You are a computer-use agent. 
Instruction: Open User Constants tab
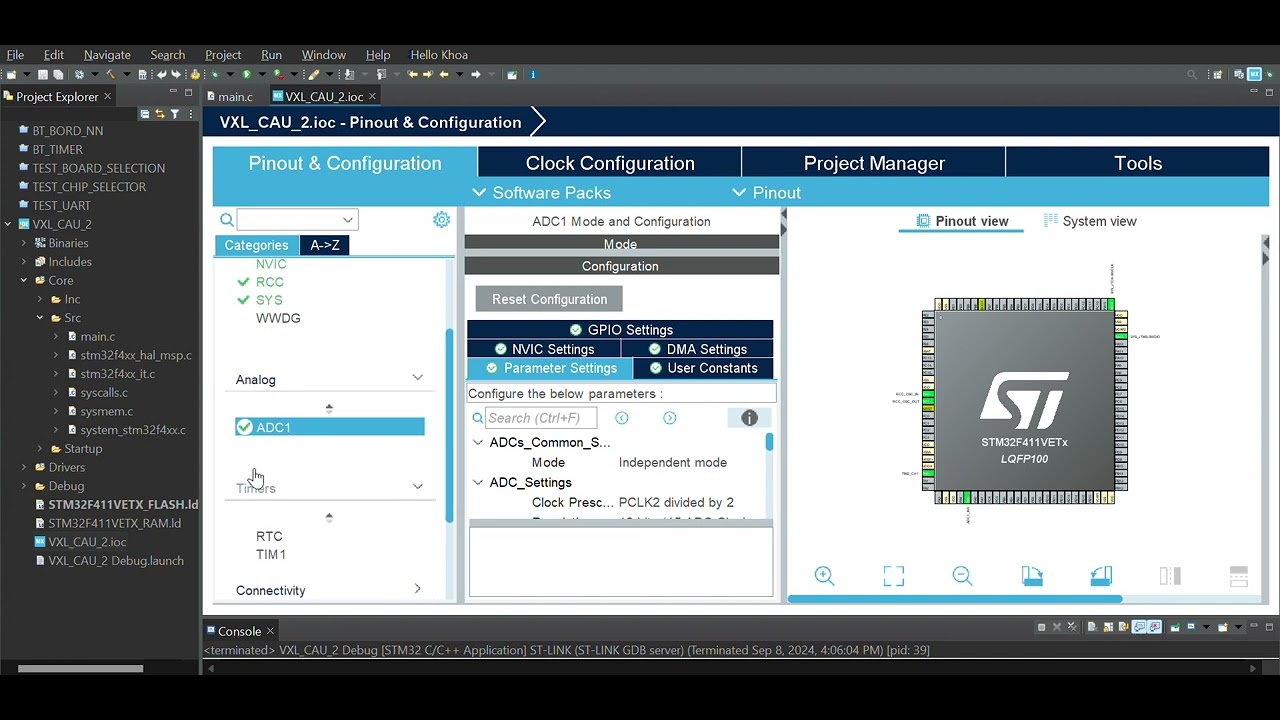click(703, 368)
